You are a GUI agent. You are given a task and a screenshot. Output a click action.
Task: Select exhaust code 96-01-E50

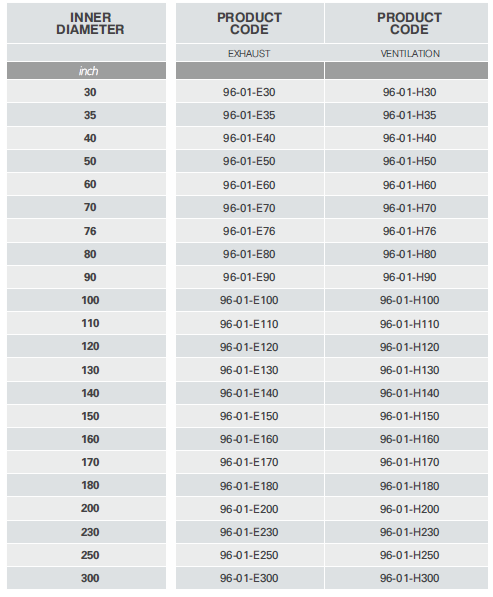249,161
